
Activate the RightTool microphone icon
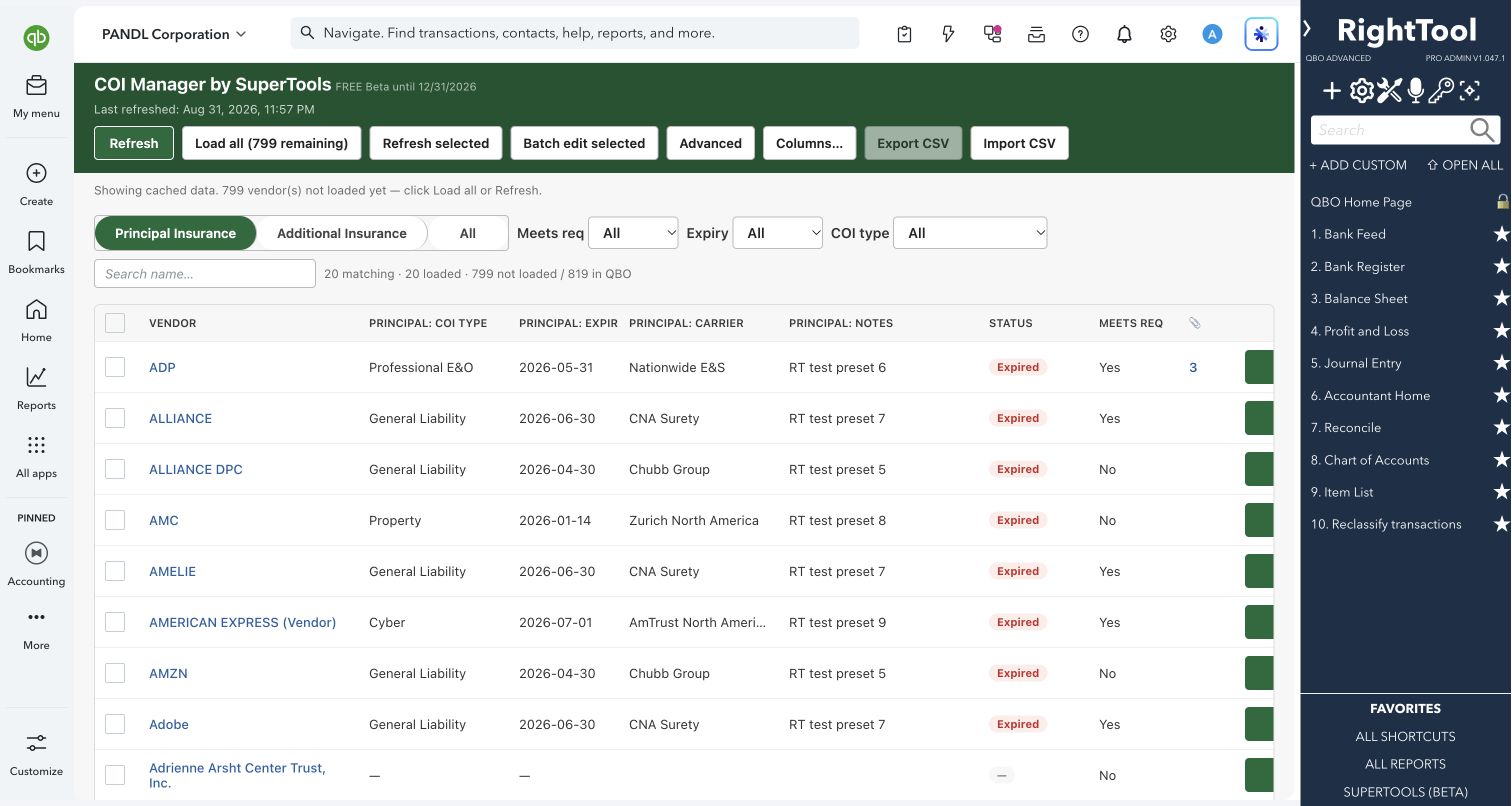pyautogui.click(x=1415, y=92)
